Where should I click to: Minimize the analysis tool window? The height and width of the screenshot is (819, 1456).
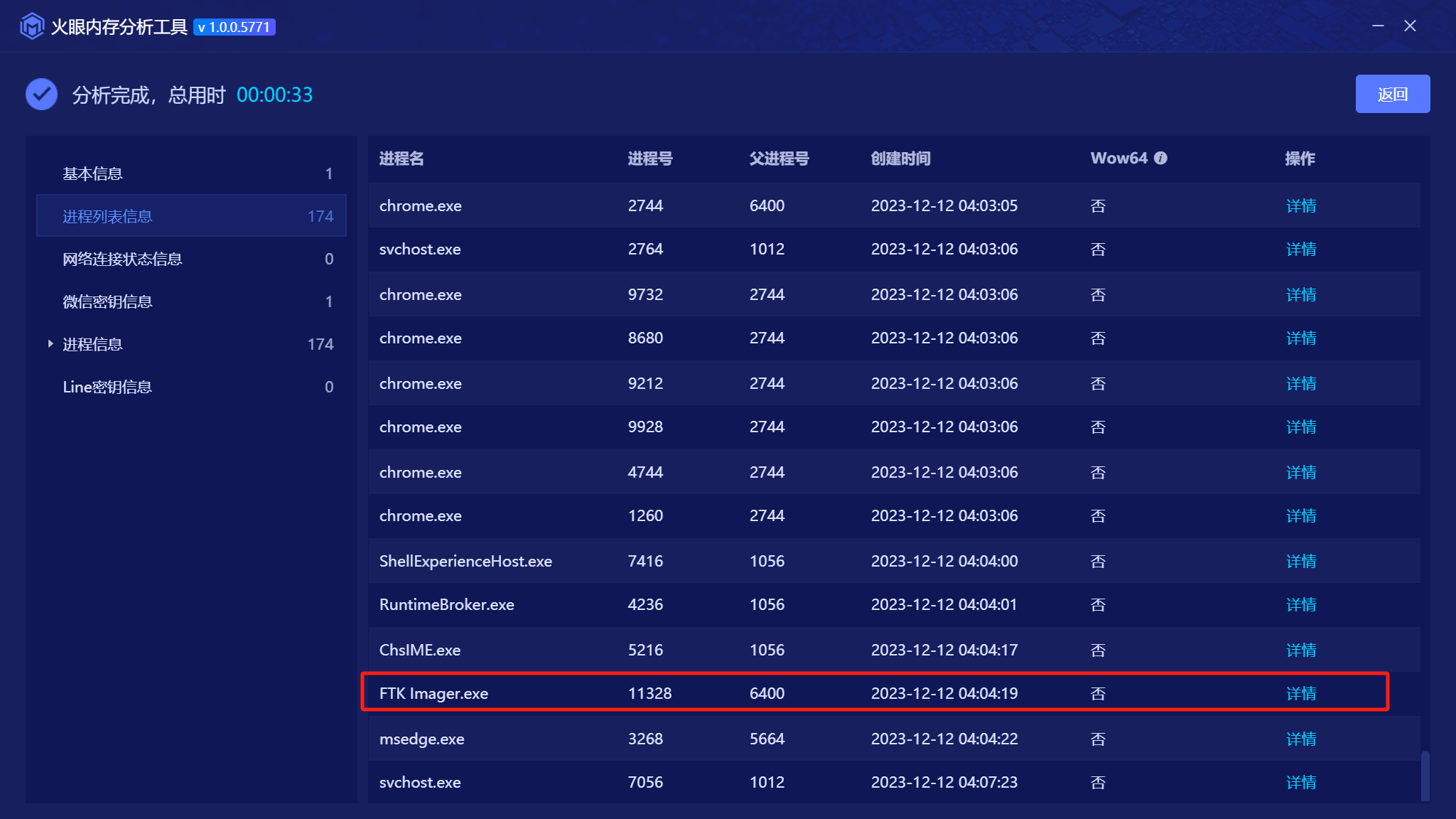pos(1378,26)
